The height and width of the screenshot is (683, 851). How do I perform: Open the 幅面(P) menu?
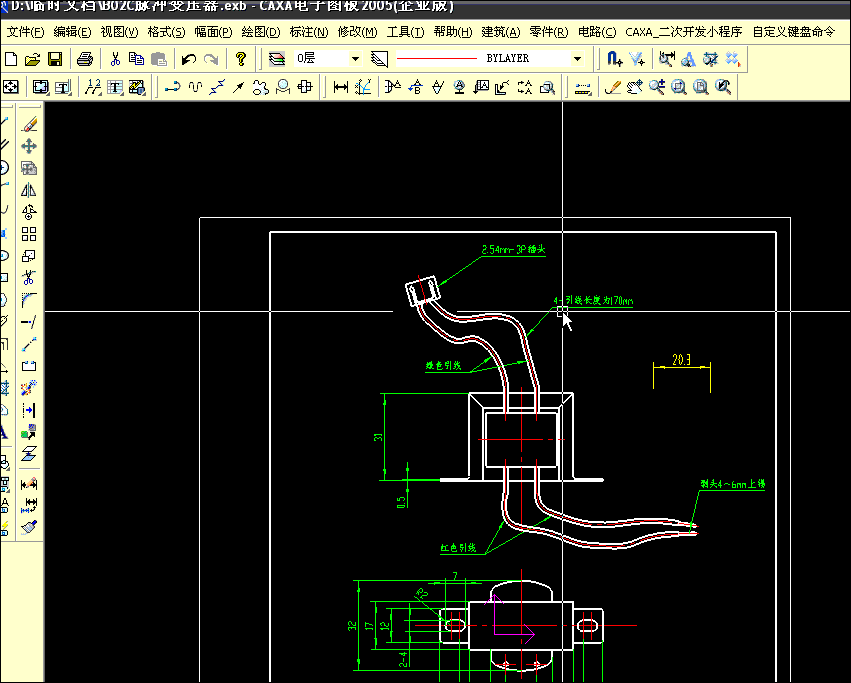(x=213, y=33)
